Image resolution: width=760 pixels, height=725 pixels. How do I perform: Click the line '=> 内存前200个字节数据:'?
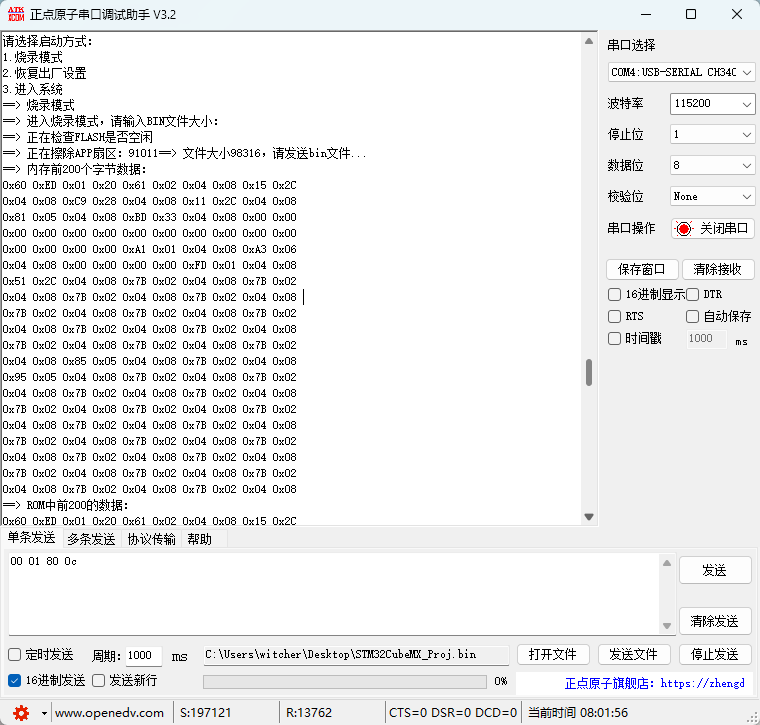(x=74, y=169)
